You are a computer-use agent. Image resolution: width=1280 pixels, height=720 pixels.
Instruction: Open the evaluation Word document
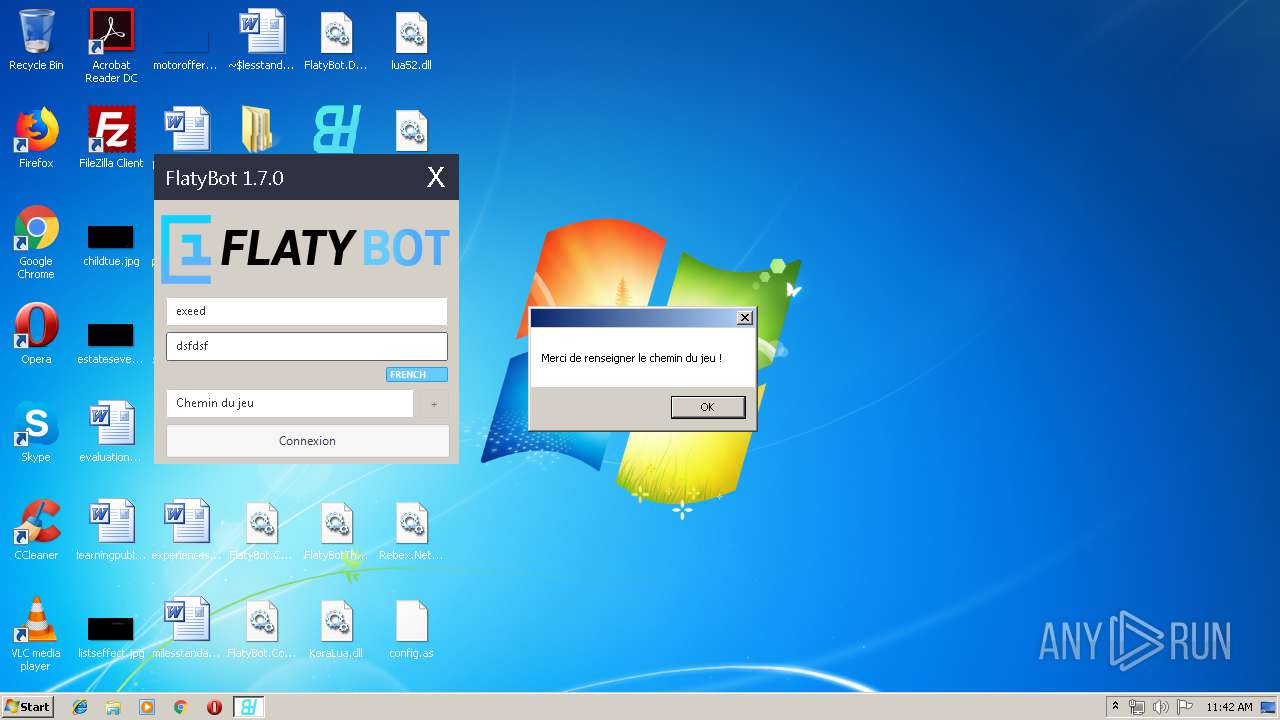[111, 432]
